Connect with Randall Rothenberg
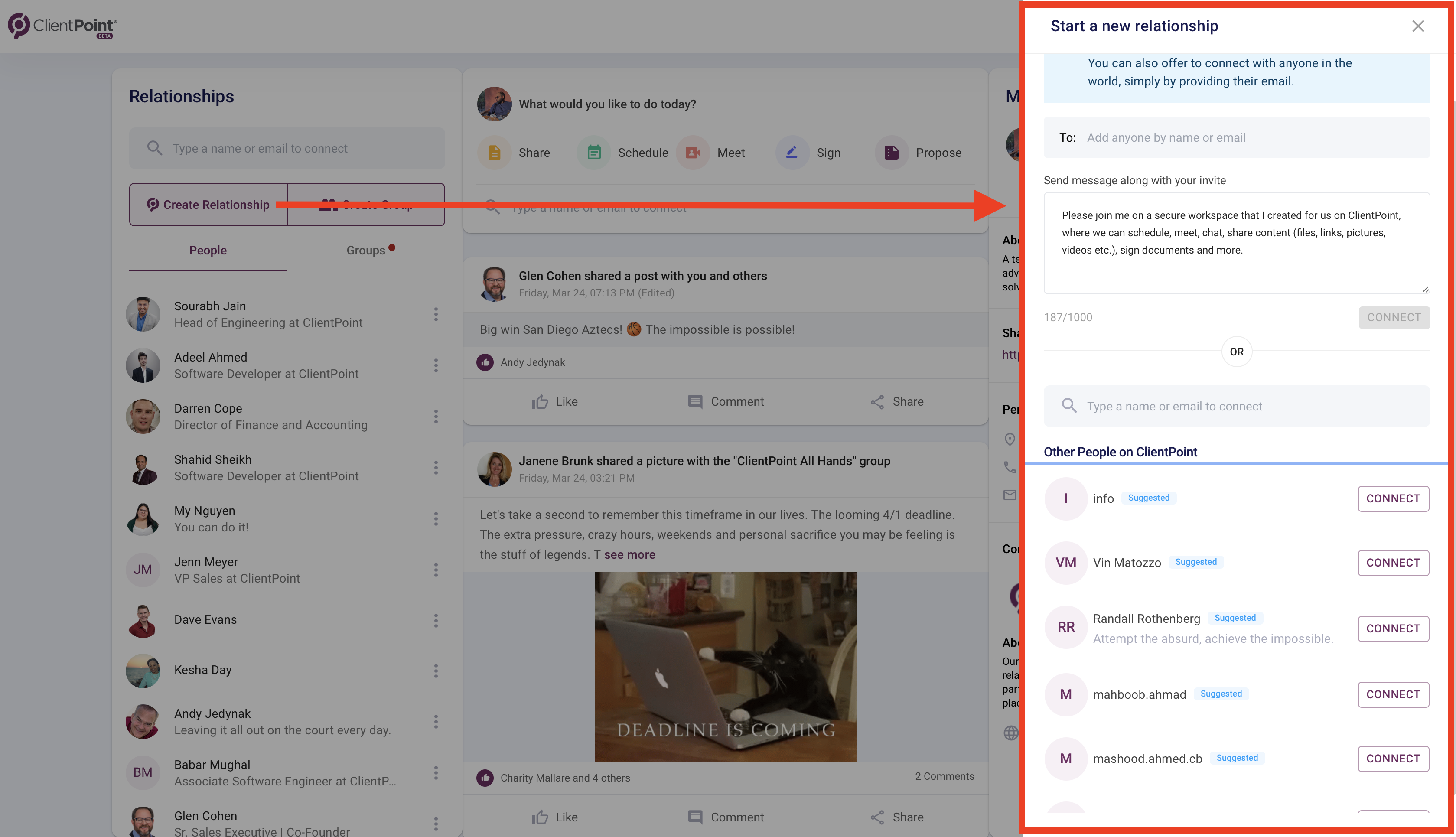Viewport: 1456px width, 837px height. click(x=1393, y=629)
